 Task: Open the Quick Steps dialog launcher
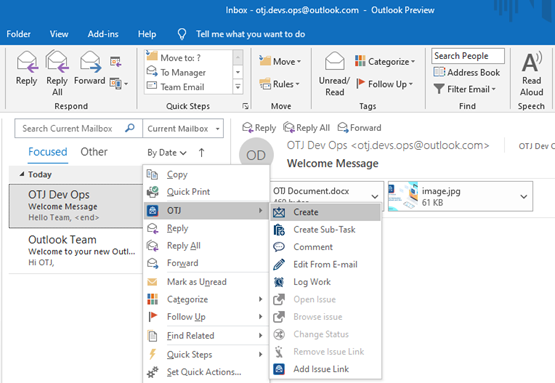click(x=245, y=106)
